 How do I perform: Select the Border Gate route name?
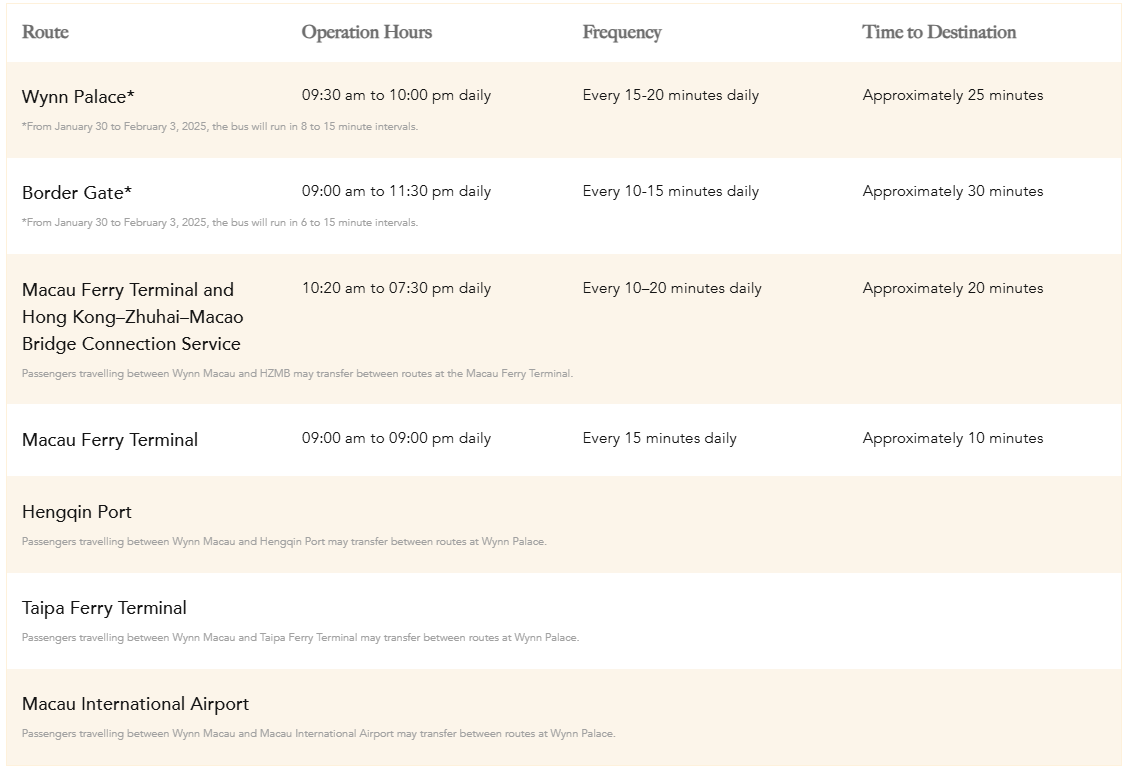pos(76,192)
